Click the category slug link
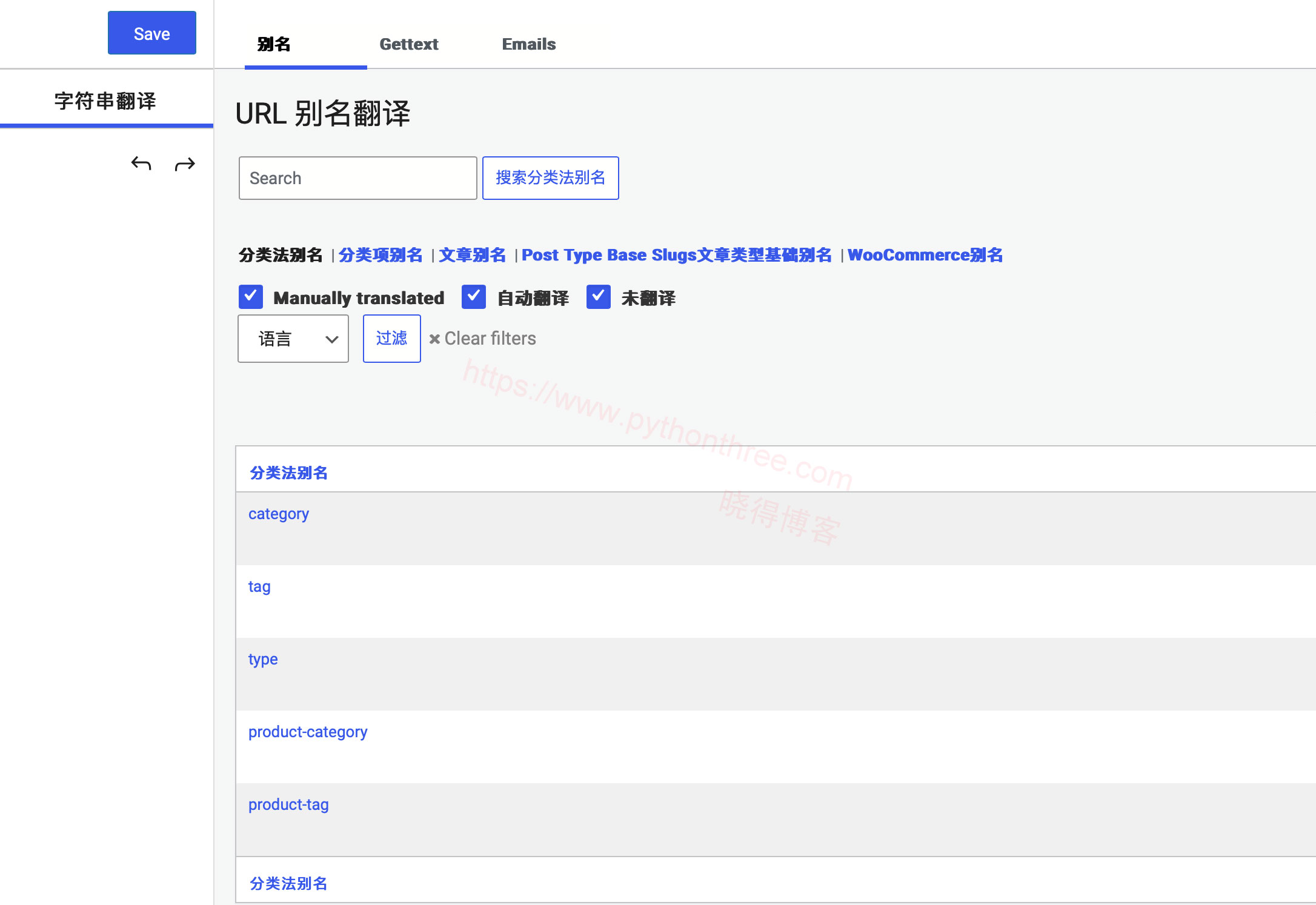Screen dimensions: 1316x905 [278, 514]
